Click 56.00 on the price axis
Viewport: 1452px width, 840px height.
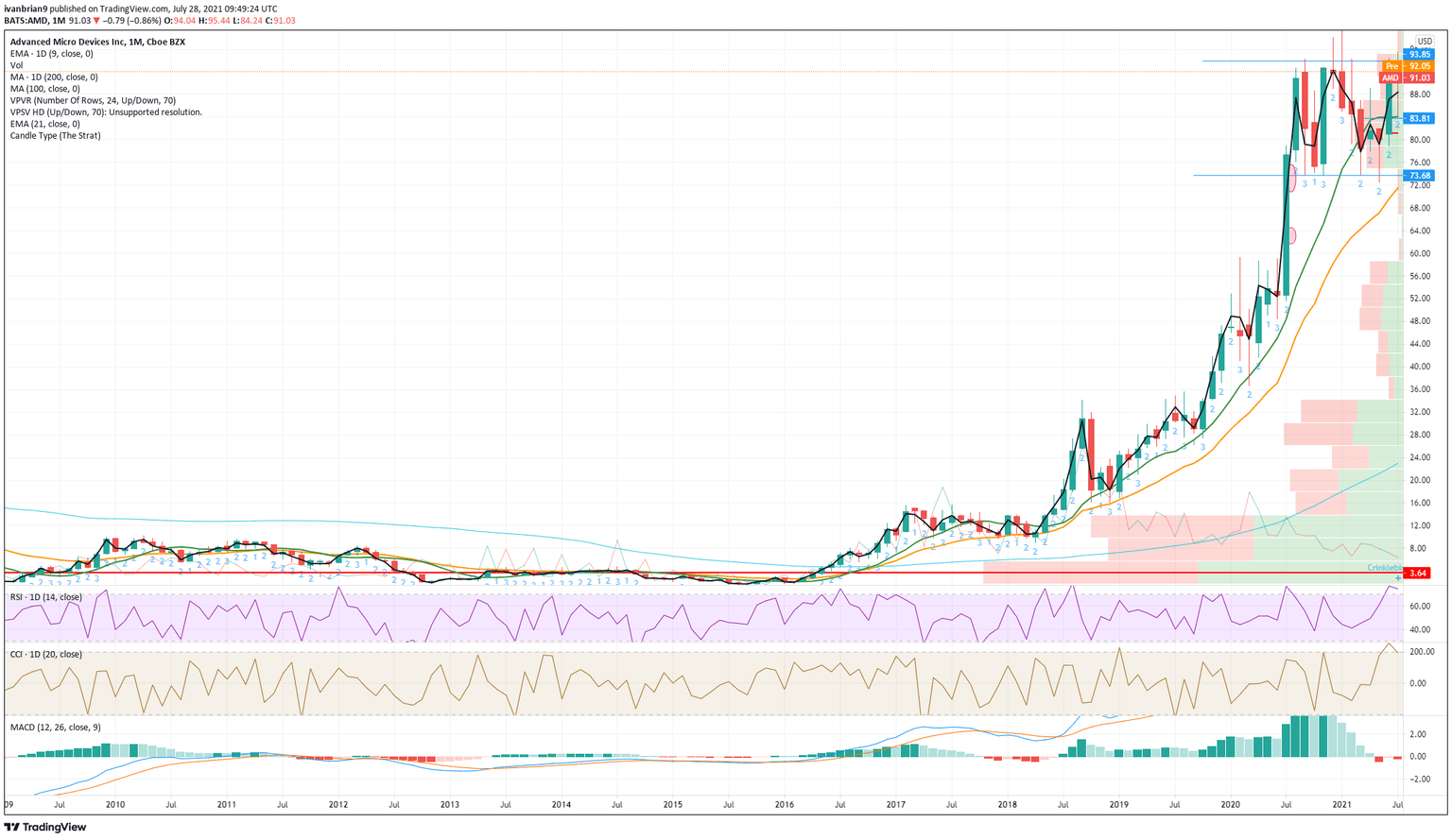pos(1420,276)
